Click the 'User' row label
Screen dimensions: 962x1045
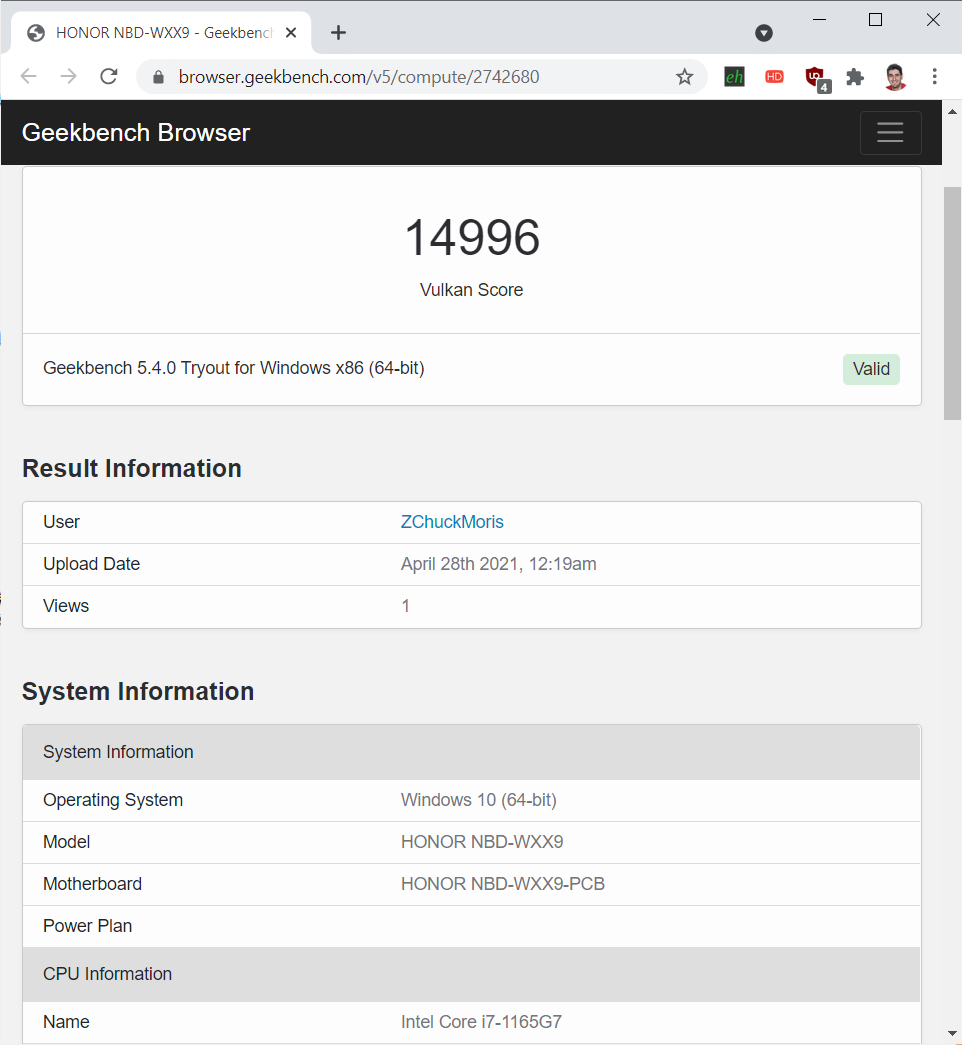coord(61,522)
